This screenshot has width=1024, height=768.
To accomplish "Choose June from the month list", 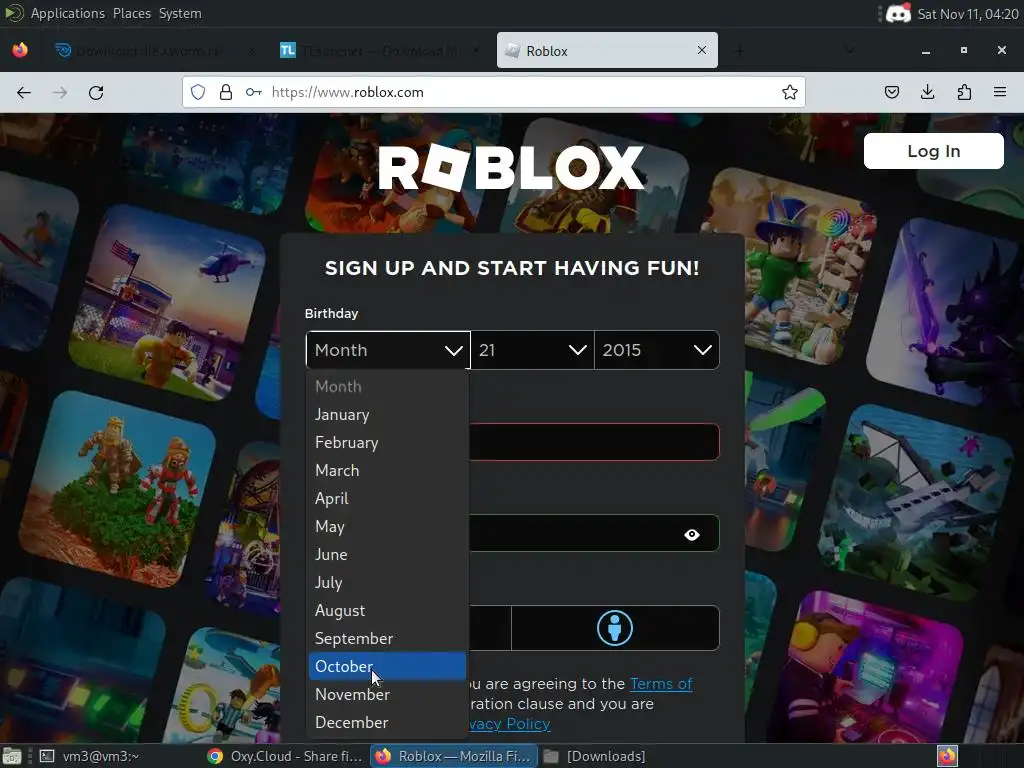I will pyautogui.click(x=387, y=554).
